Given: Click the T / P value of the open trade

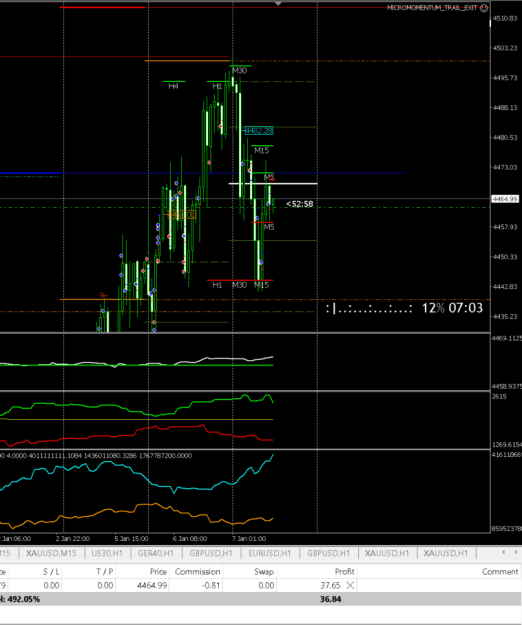Looking at the screenshot, I should tap(105, 585).
